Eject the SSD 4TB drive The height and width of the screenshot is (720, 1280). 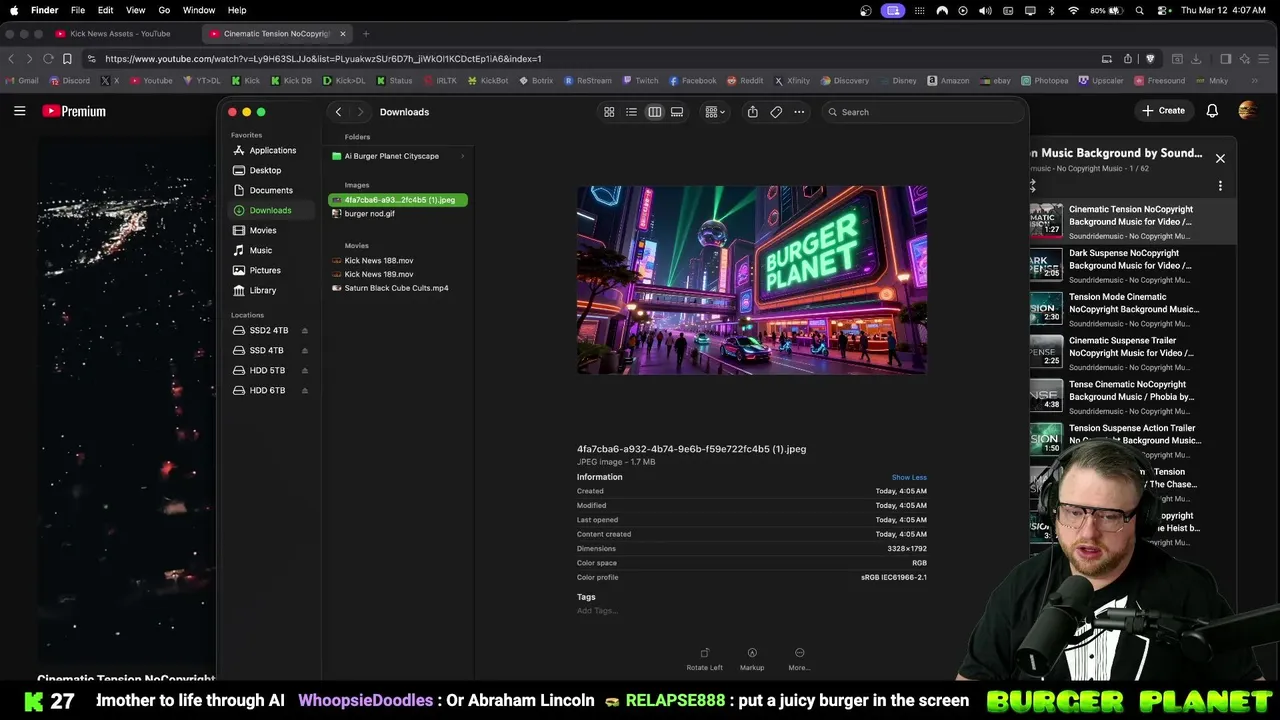305,350
